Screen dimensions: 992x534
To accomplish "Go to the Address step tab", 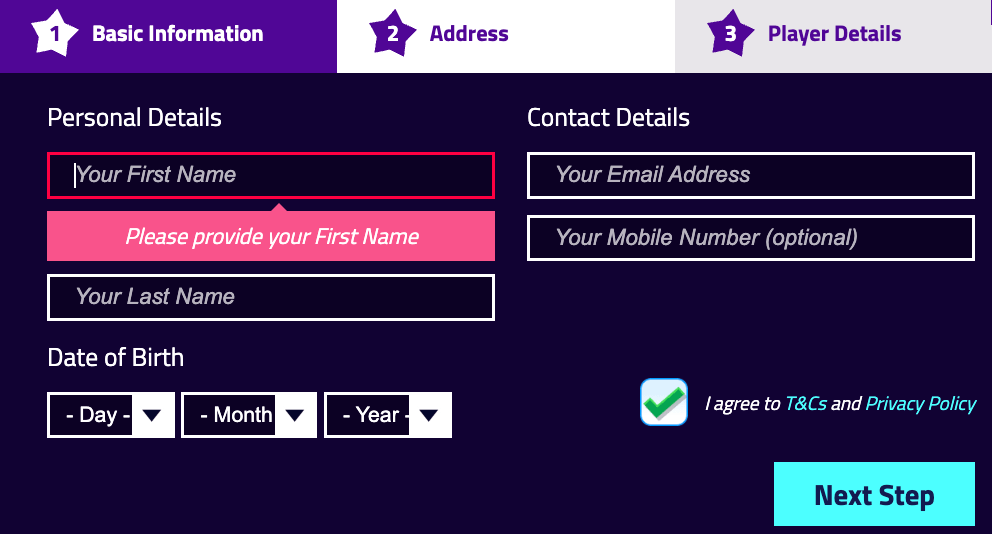I will click(468, 35).
